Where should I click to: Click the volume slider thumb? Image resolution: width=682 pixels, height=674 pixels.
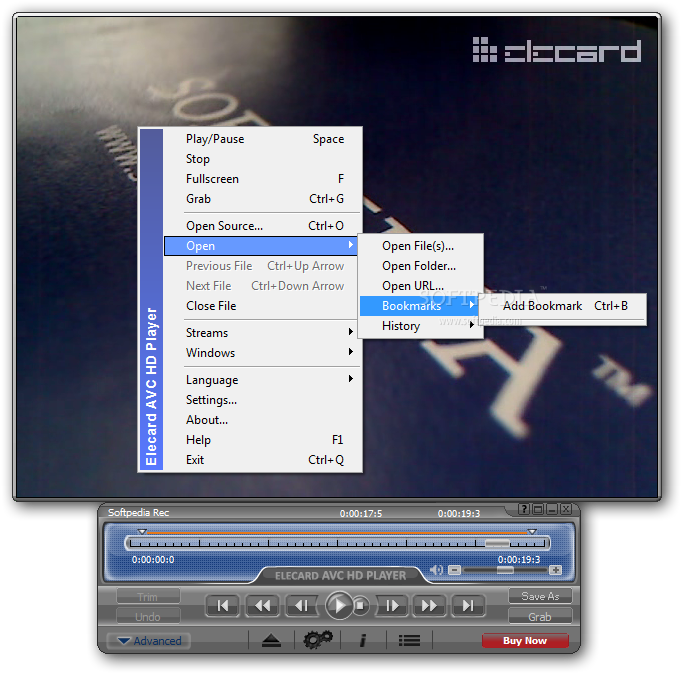[505, 570]
